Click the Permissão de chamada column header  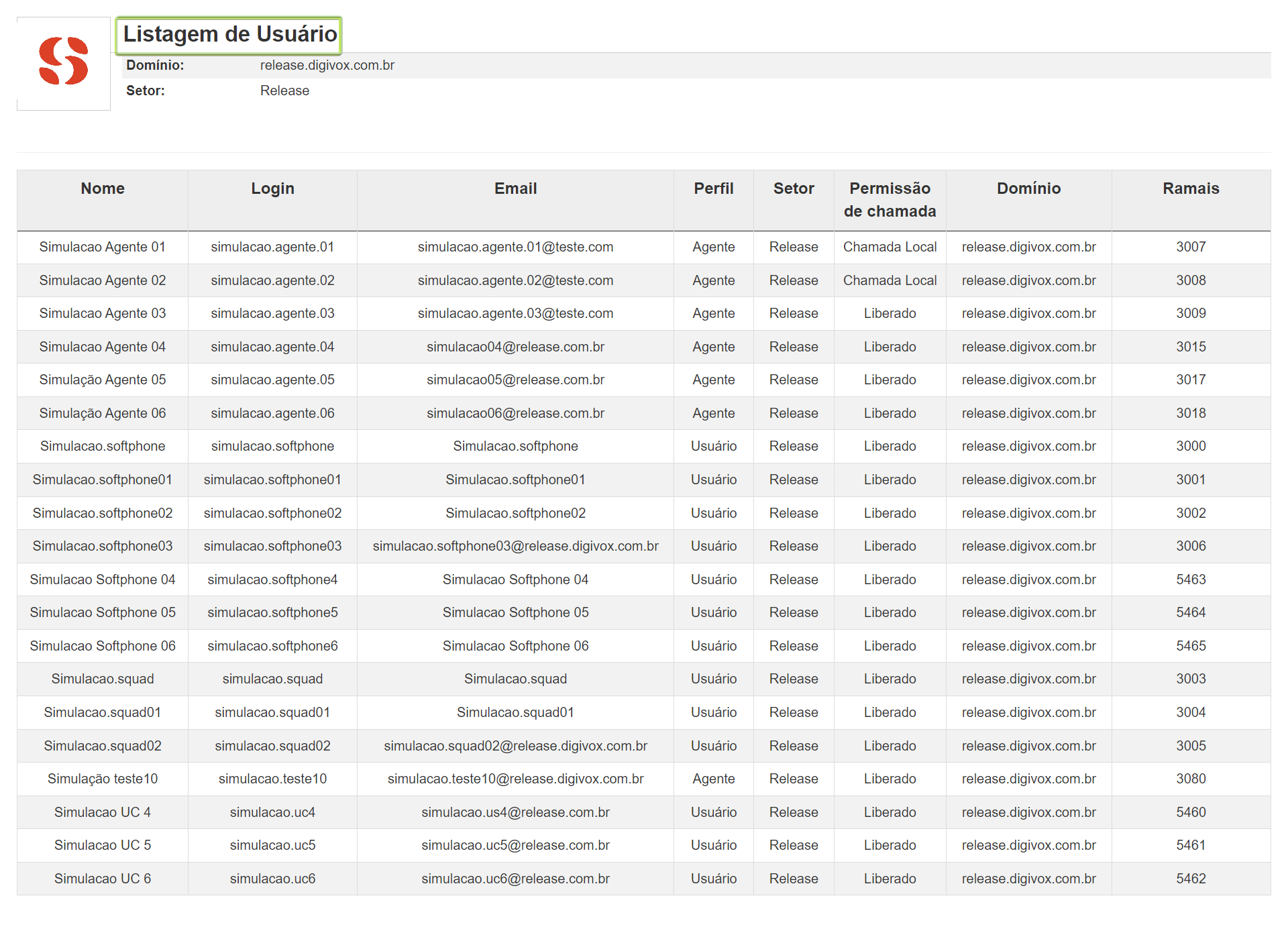(890, 199)
